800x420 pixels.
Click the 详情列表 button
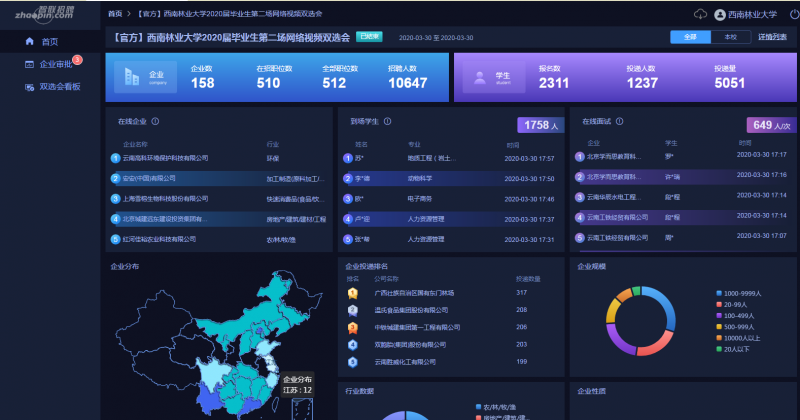tap(772, 36)
